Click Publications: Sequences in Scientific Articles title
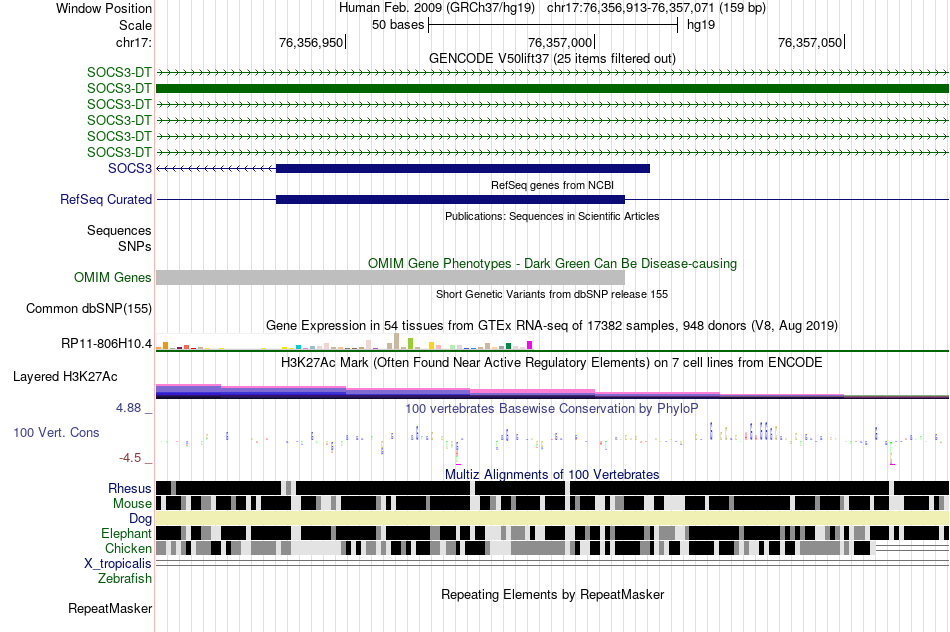Viewport: 950px width, 632px height. tap(553, 216)
